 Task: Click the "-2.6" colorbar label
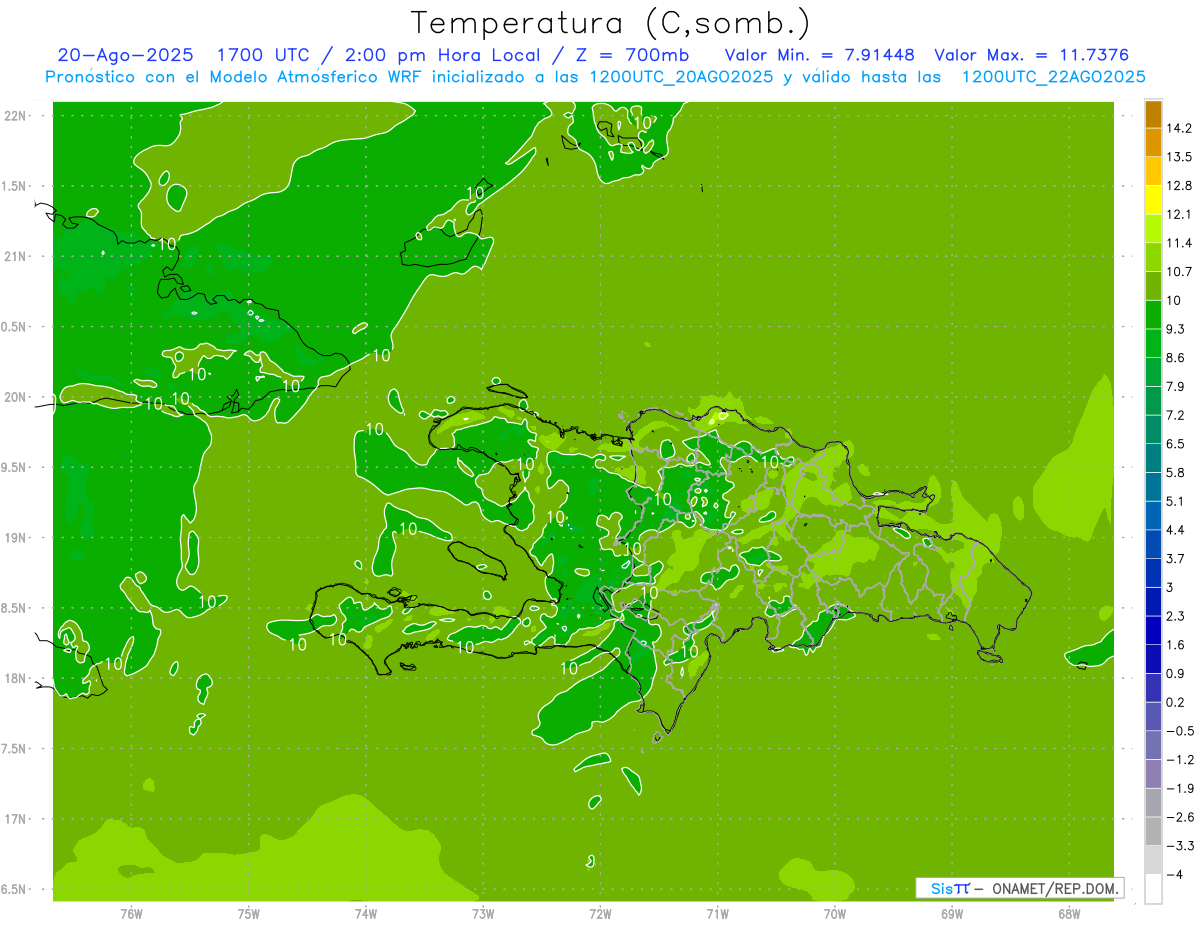1179,817
